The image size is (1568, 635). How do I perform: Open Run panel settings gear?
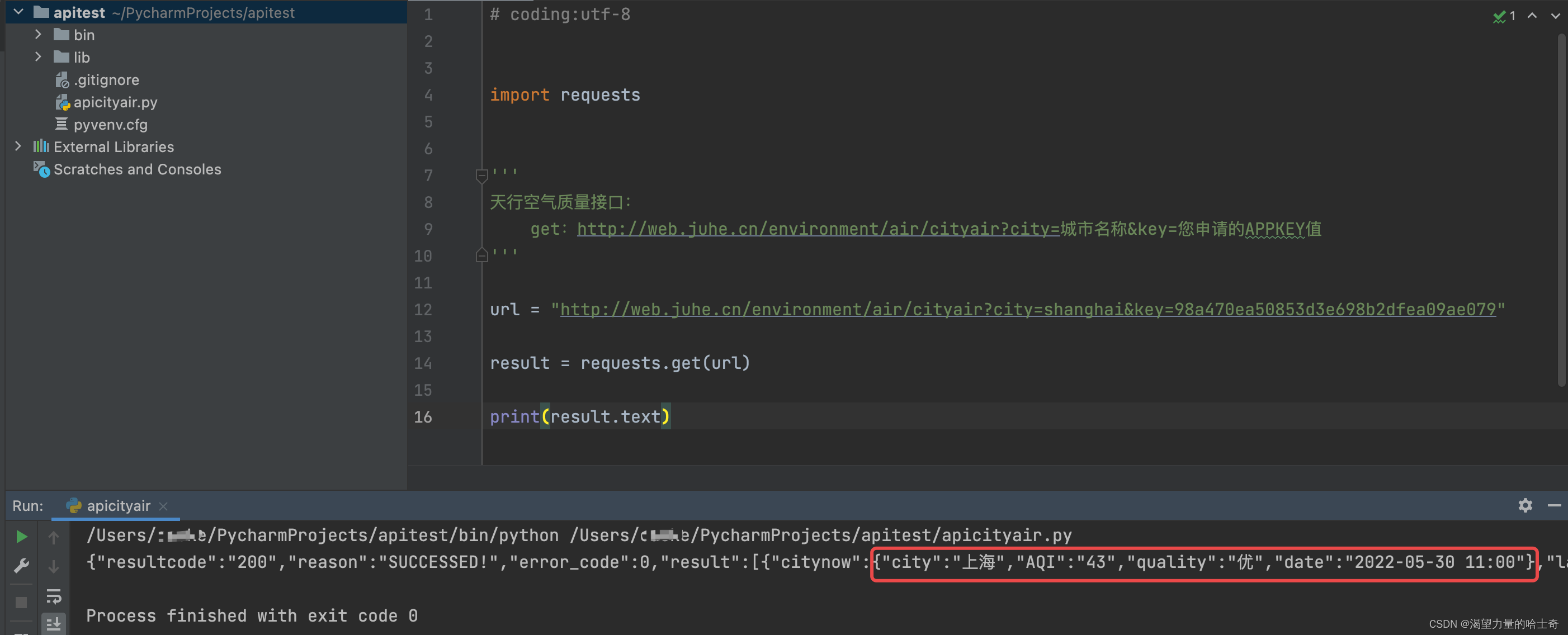click(x=1525, y=505)
